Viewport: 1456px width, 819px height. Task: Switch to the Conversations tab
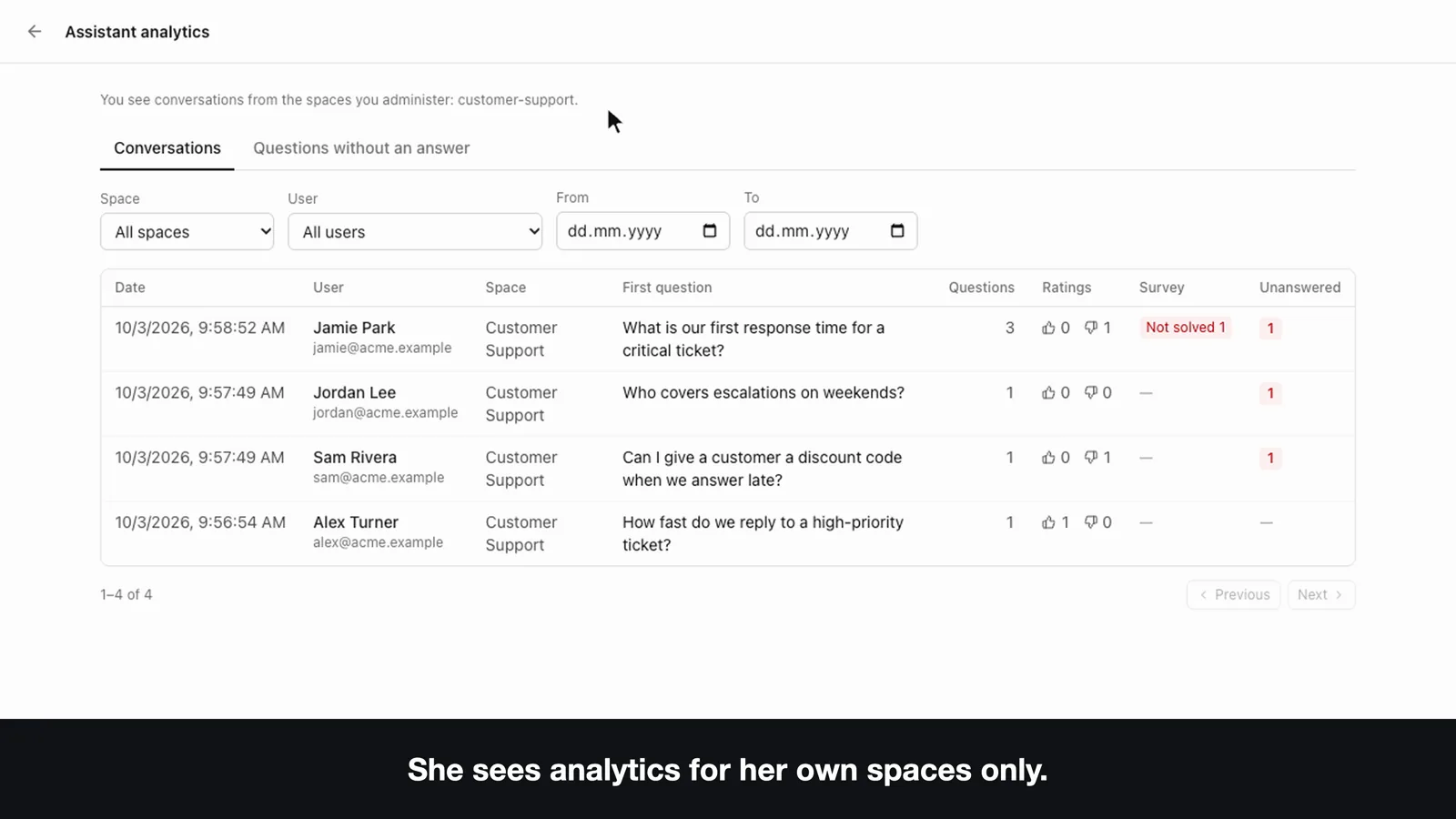pos(167,148)
